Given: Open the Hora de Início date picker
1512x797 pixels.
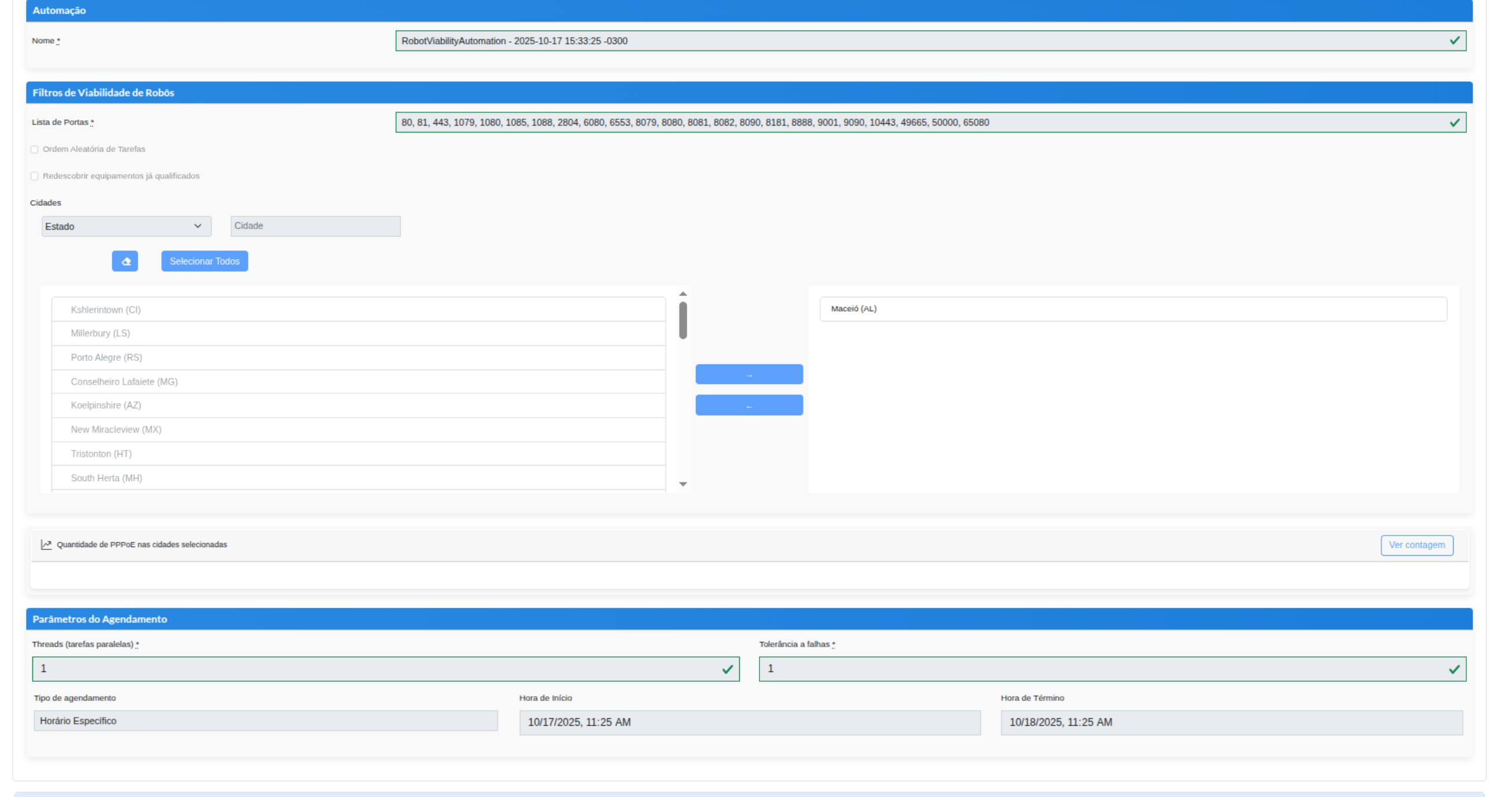Looking at the screenshot, I should coord(749,722).
